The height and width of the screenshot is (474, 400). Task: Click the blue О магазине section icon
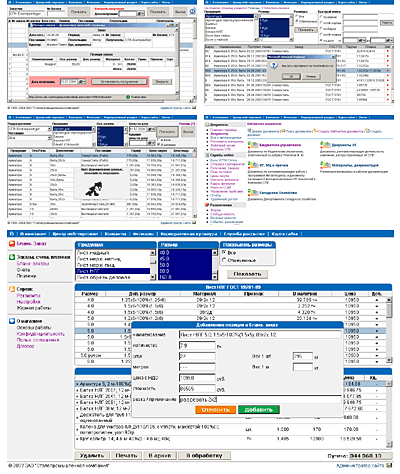[12, 321]
